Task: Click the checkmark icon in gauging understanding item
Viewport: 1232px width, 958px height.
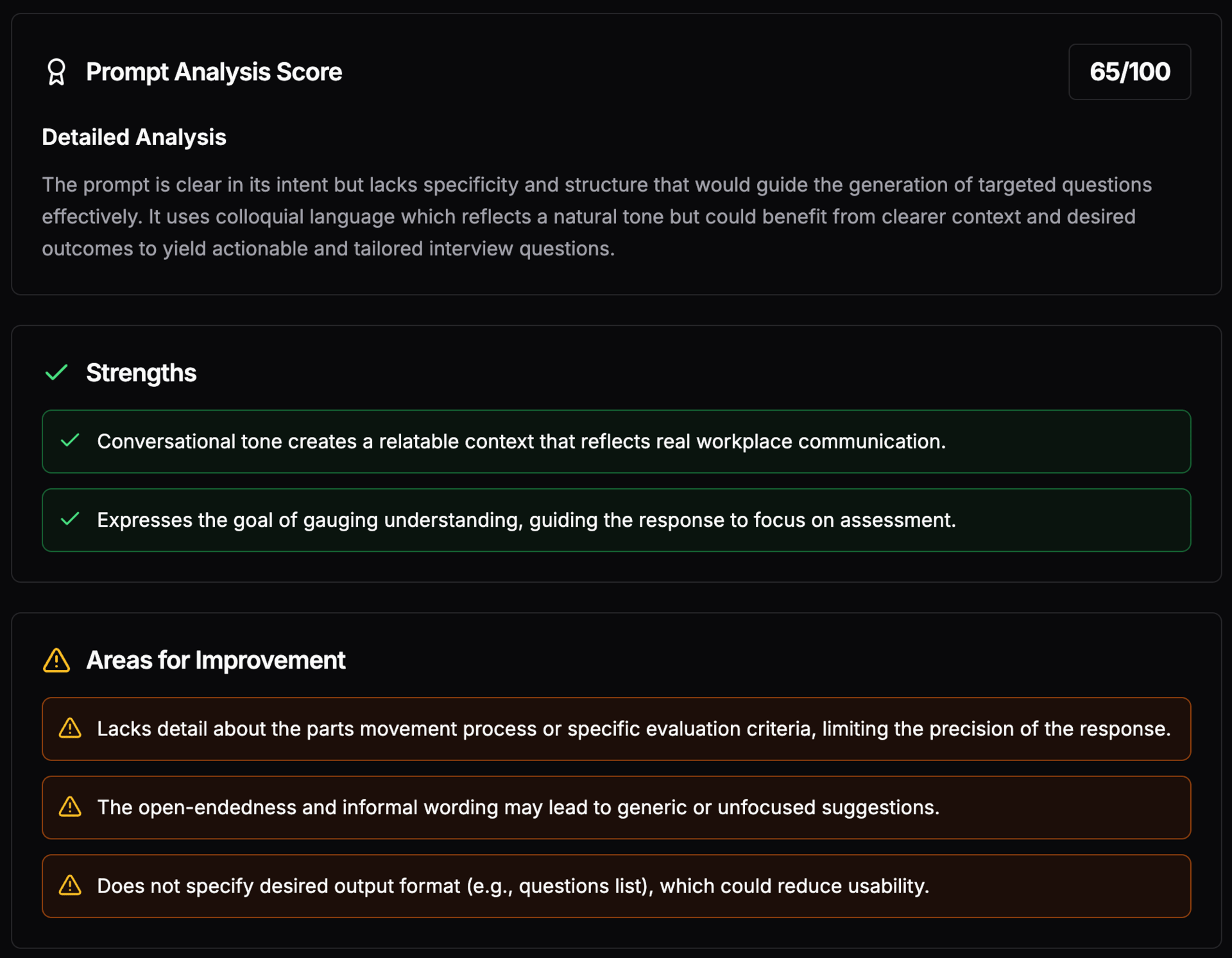Action: (70, 519)
